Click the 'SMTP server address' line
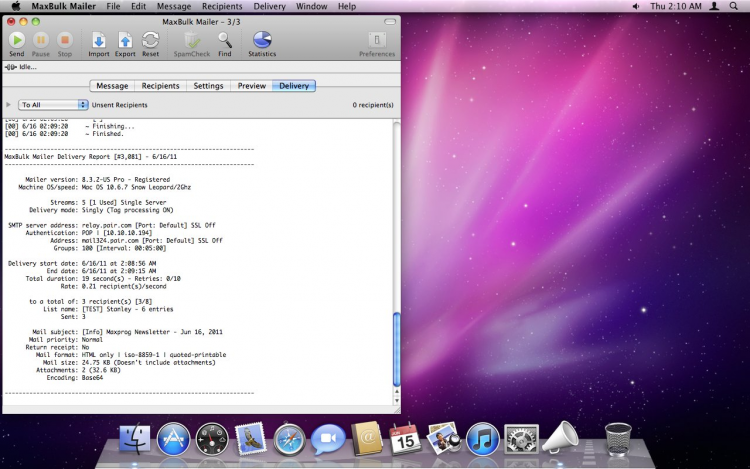750x469 pixels. [112, 225]
